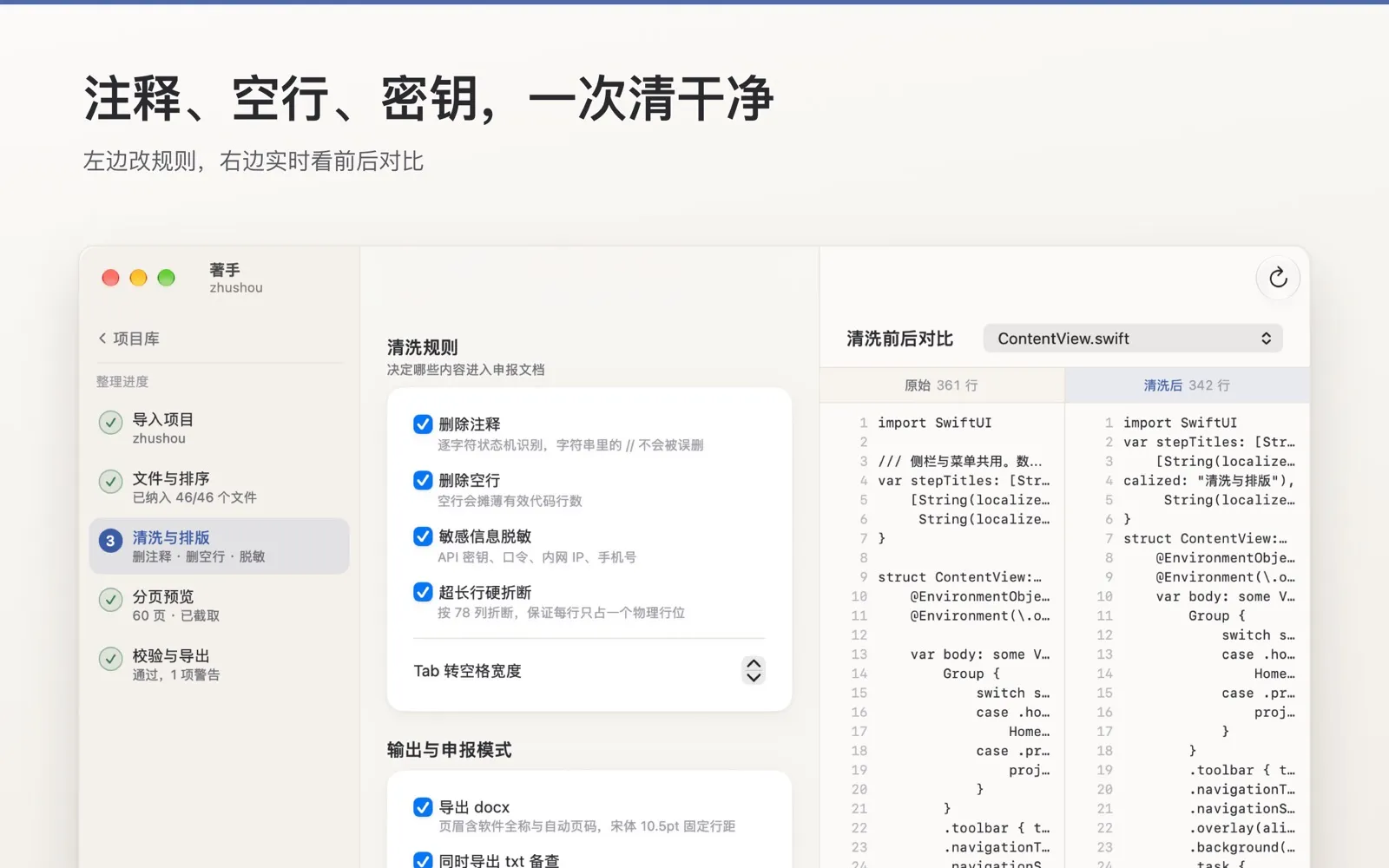This screenshot has width=1389, height=868.
Task: Click the '已纳入 46/46 个文件' status text
Action: click(194, 497)
